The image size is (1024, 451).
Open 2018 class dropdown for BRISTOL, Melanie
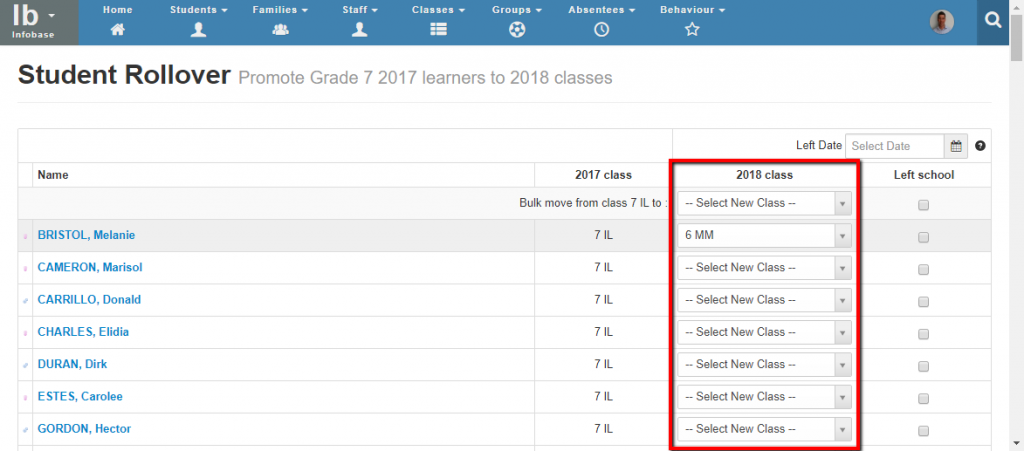[x=764, y=236]
